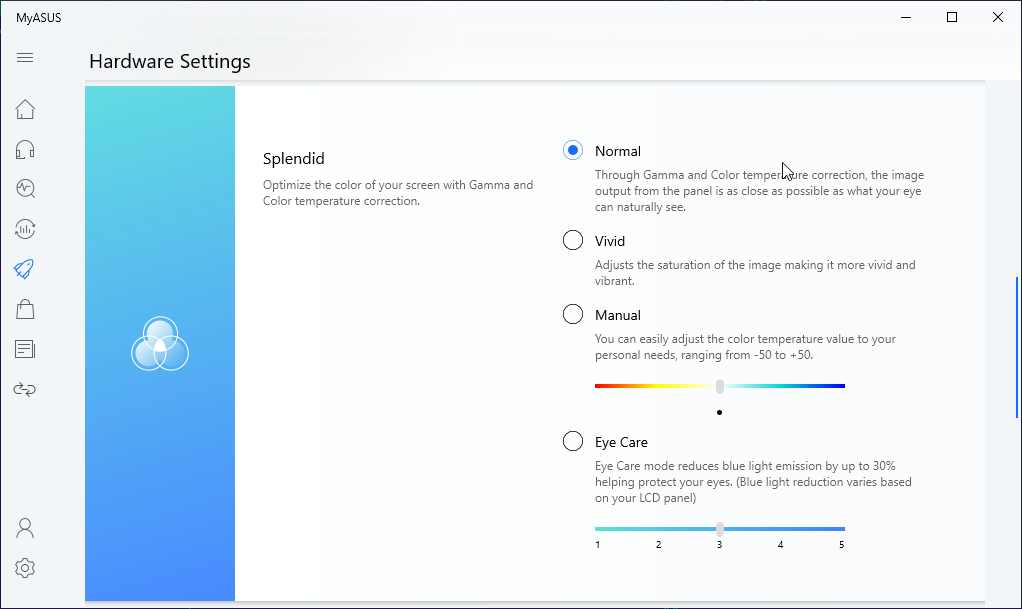The width and height of the screenshot is (1022, 609).
Task: Enable the Eye Care mode
Action: [x=573, y=442]
